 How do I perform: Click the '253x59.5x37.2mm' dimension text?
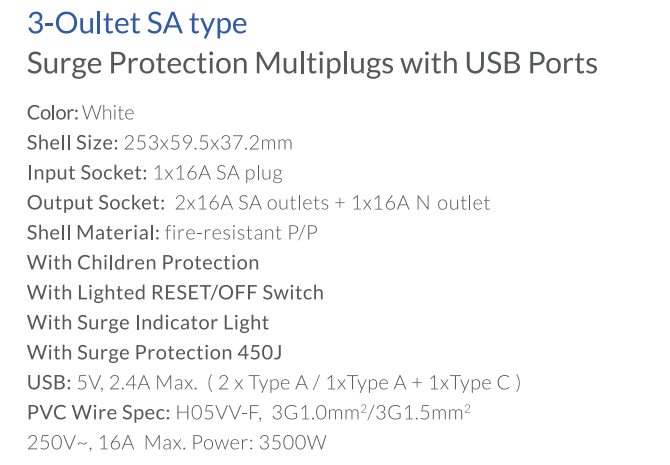(208, 143)
